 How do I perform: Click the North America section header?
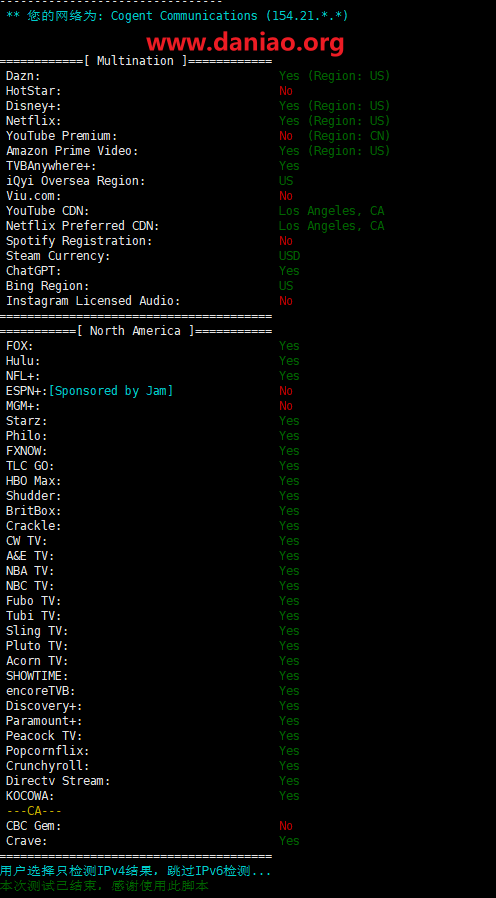(136, 331)
